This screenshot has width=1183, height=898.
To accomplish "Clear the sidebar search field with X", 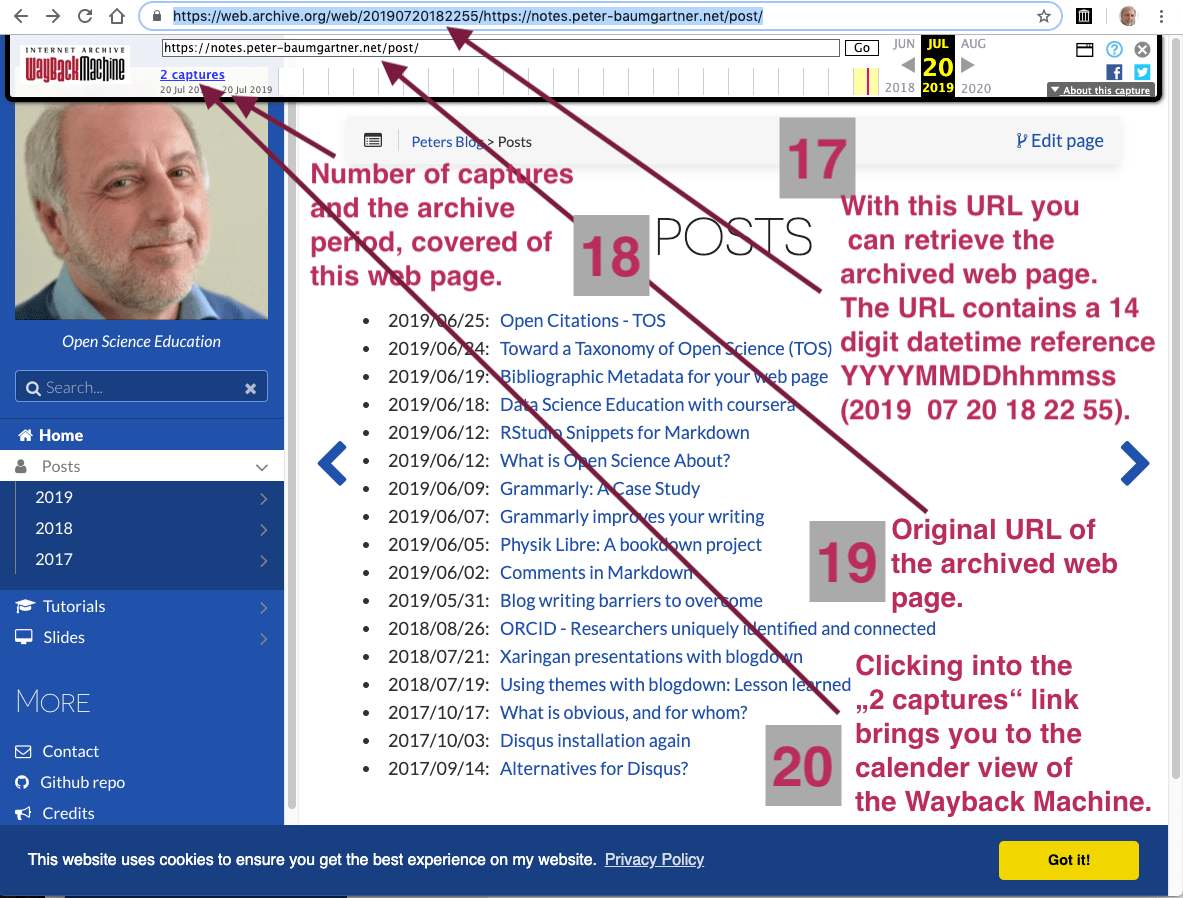I will coord(250,388).
